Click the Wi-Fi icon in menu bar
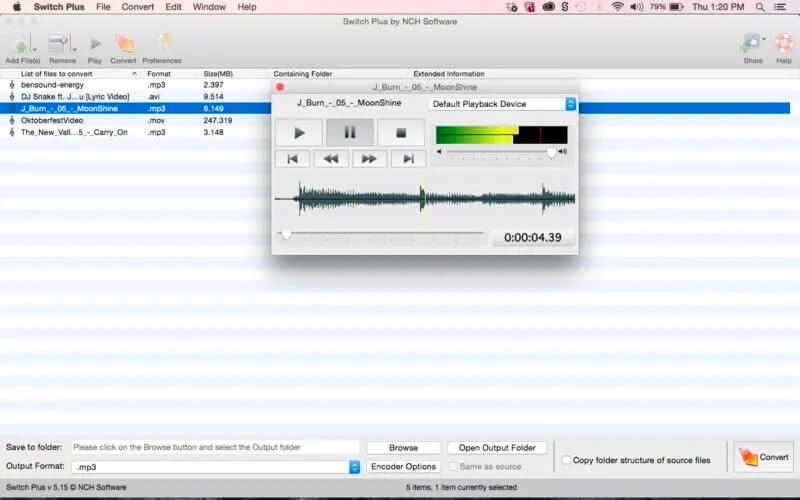800x500 pixels. [617, 7]
